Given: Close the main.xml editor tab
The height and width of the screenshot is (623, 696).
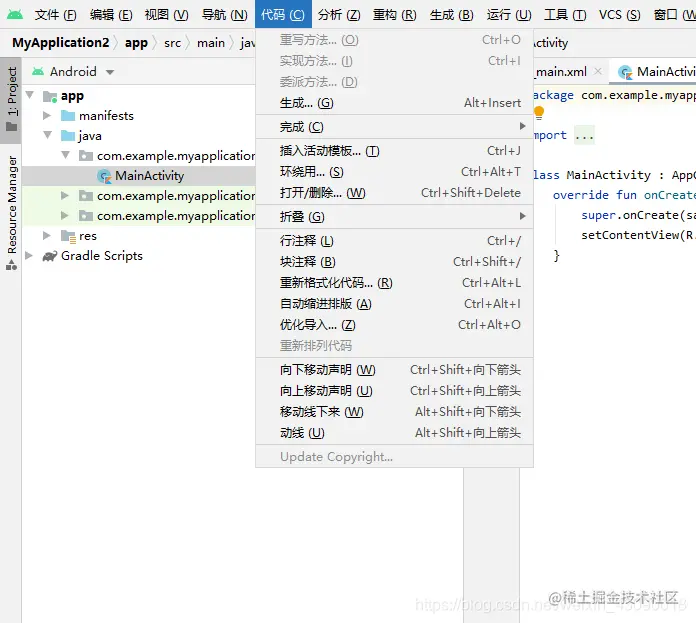Looking at the screenshot, I should [598, 71].
